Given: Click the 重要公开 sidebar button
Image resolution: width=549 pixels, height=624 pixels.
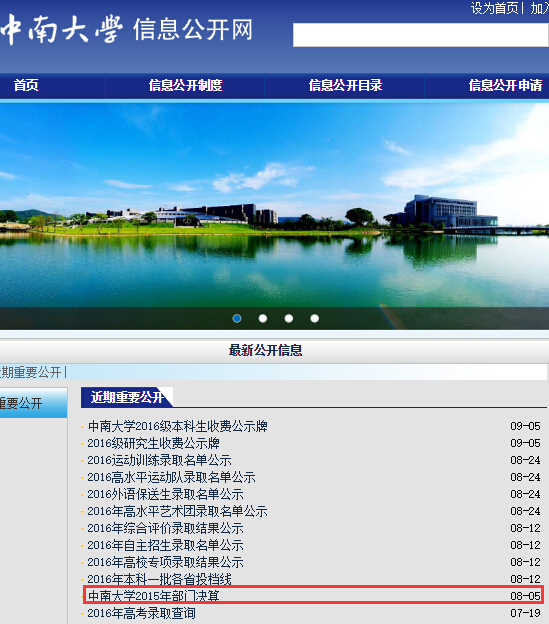Looking at the screenshot, I should (33, 403).
